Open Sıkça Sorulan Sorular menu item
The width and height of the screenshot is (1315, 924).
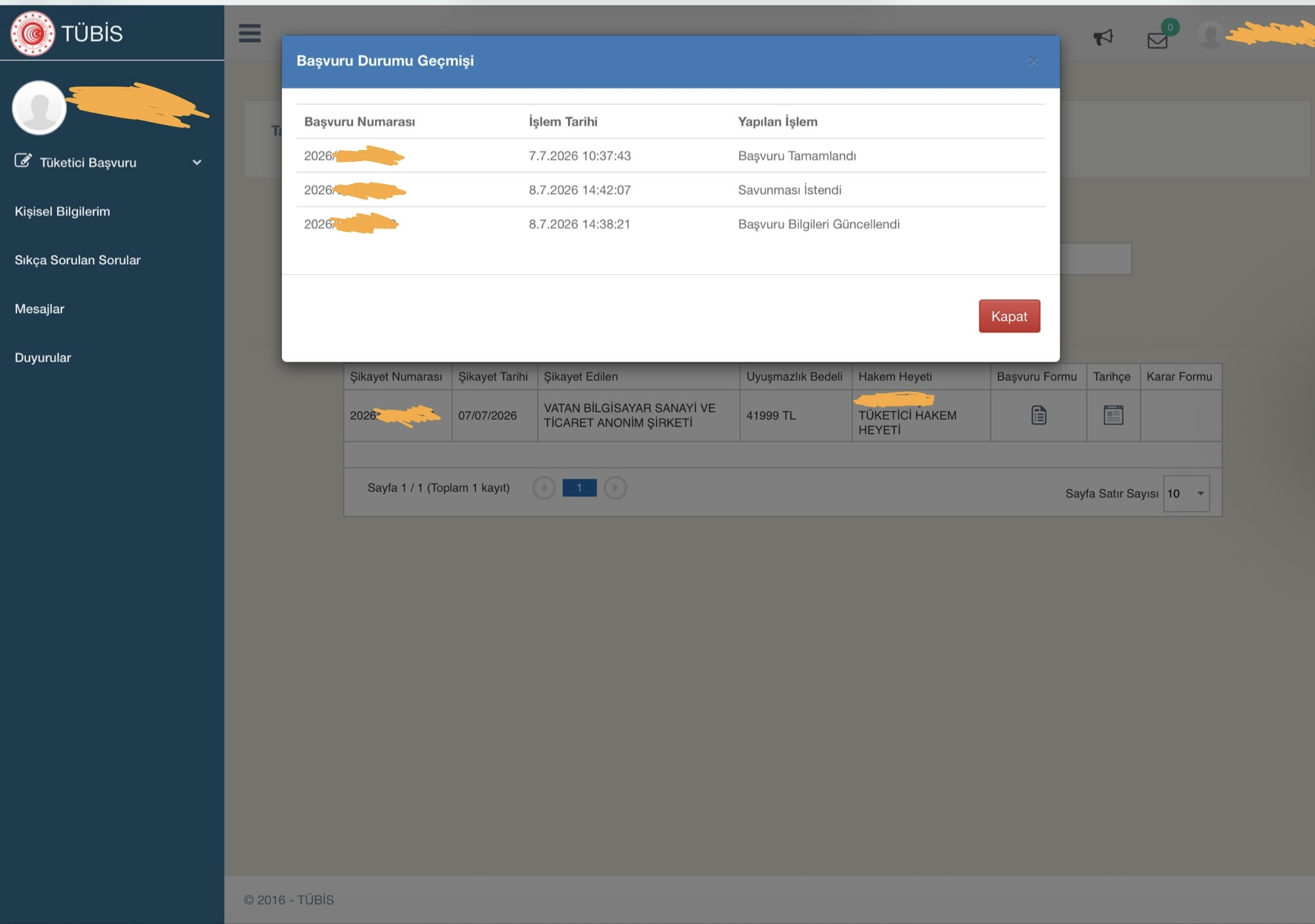[x=77, y=260]
